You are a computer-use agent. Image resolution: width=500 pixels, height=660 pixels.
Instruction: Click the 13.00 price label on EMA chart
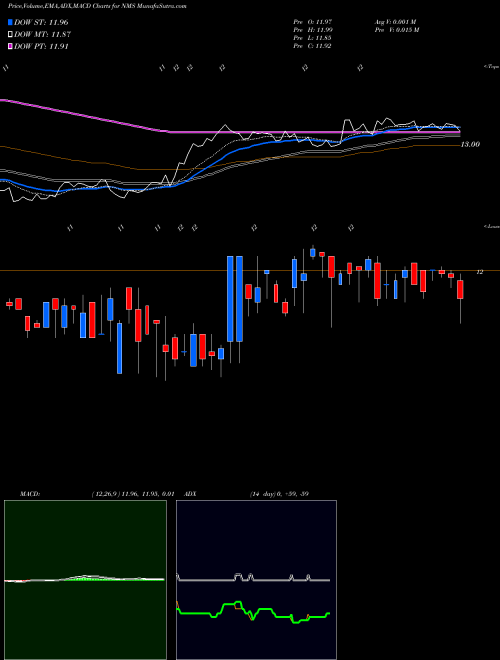click(x=470, y=144)
